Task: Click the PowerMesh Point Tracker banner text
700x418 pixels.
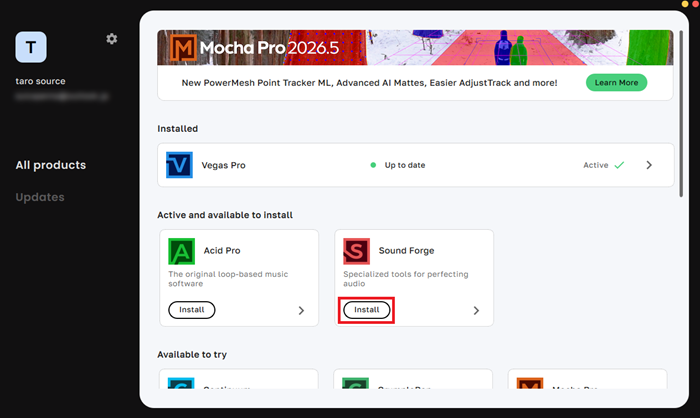Action: [369, 83]
